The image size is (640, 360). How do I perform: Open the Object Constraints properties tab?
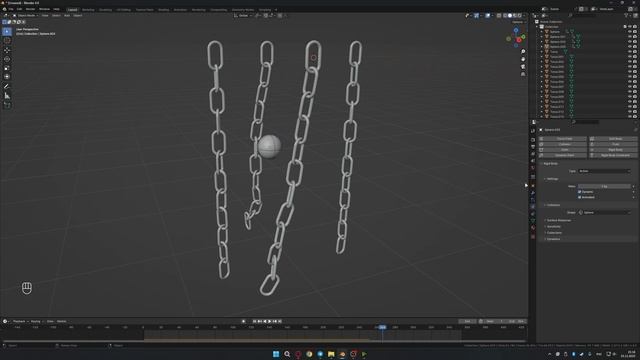[x=533, y=213]
